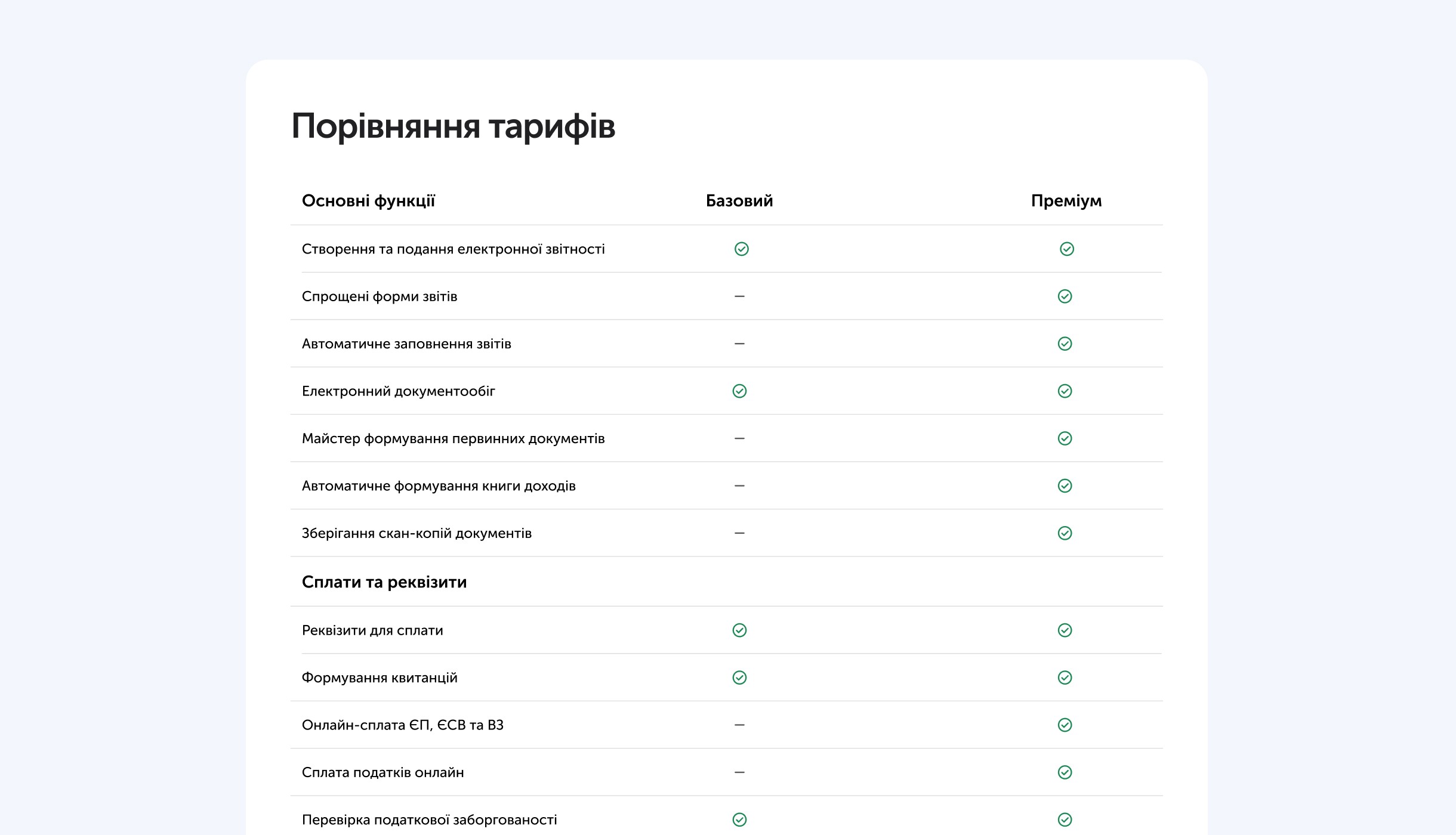The height and width of the screenshot is (835, 1456).
Task: Click the Порівняння тарифів page title
Action: click(454, 126)
